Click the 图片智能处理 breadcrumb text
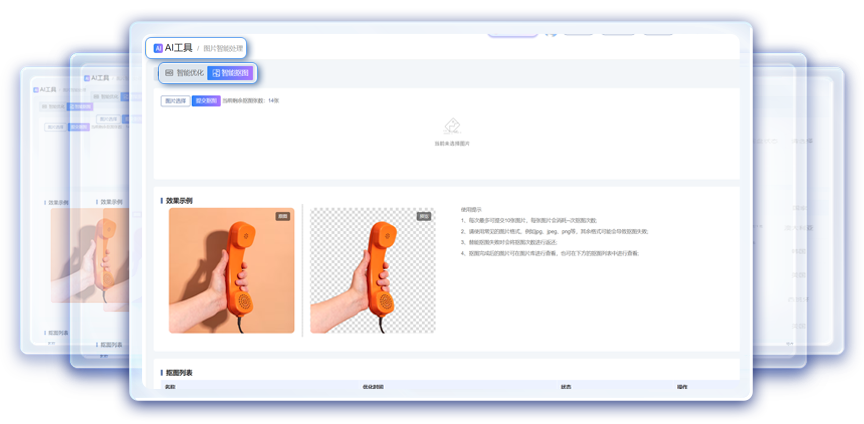Image resolution: width=864 pixels, height=424 pixels. pyautogui.click(x=222, y=48)
